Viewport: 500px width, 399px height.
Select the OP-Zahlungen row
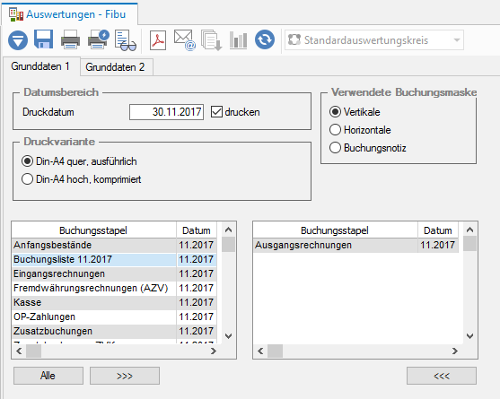click(114, 317)
